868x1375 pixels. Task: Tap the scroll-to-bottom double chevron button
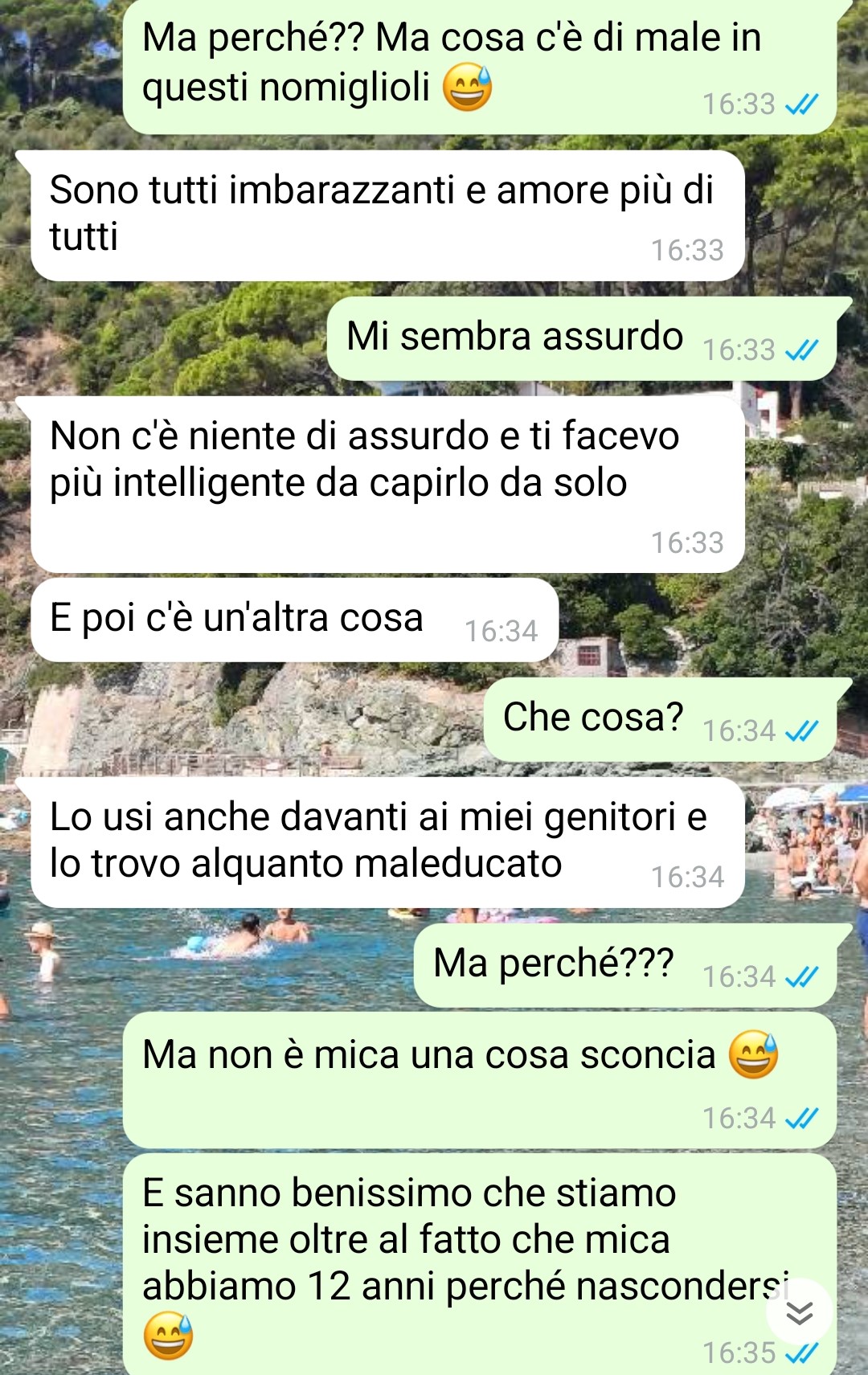point(799,1312)
